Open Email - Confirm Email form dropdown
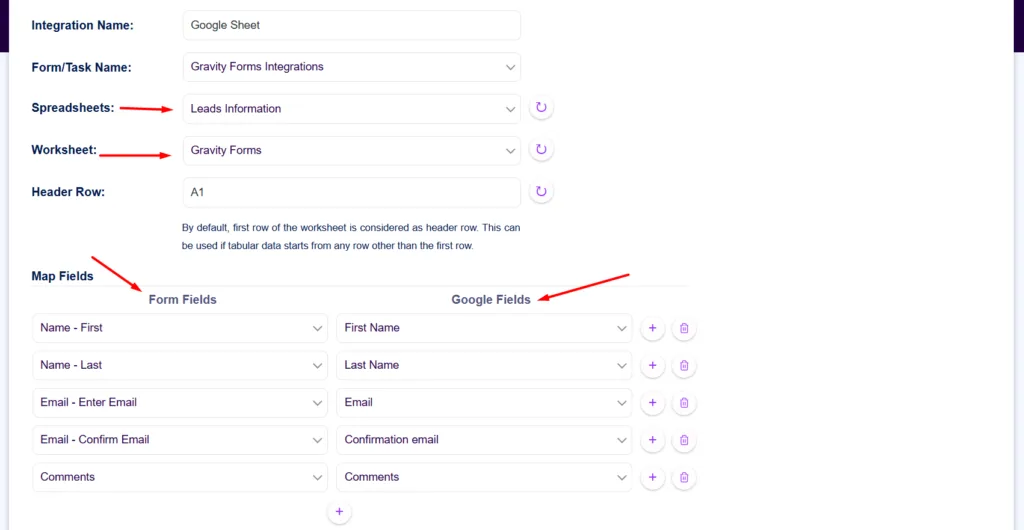 click(180, 440)
